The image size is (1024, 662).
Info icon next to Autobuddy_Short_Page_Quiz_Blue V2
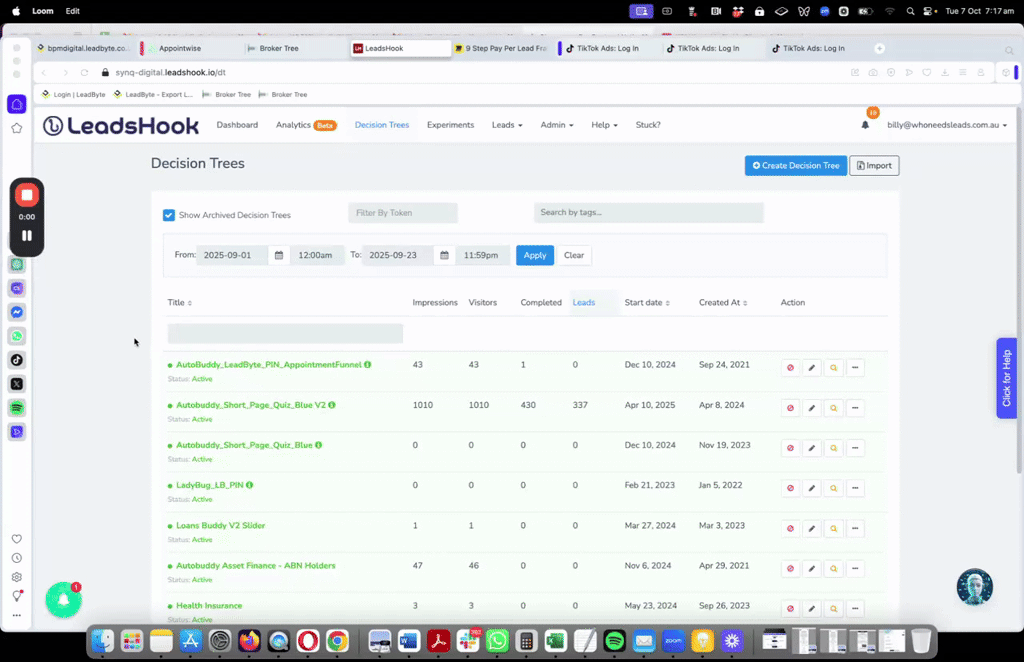(332, 405)
